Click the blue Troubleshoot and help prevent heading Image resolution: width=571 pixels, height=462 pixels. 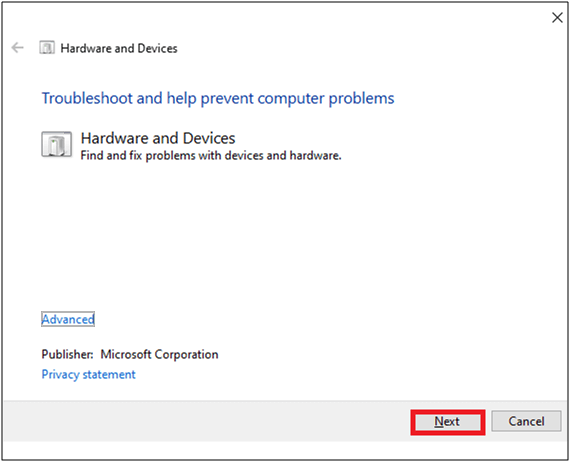218,99
